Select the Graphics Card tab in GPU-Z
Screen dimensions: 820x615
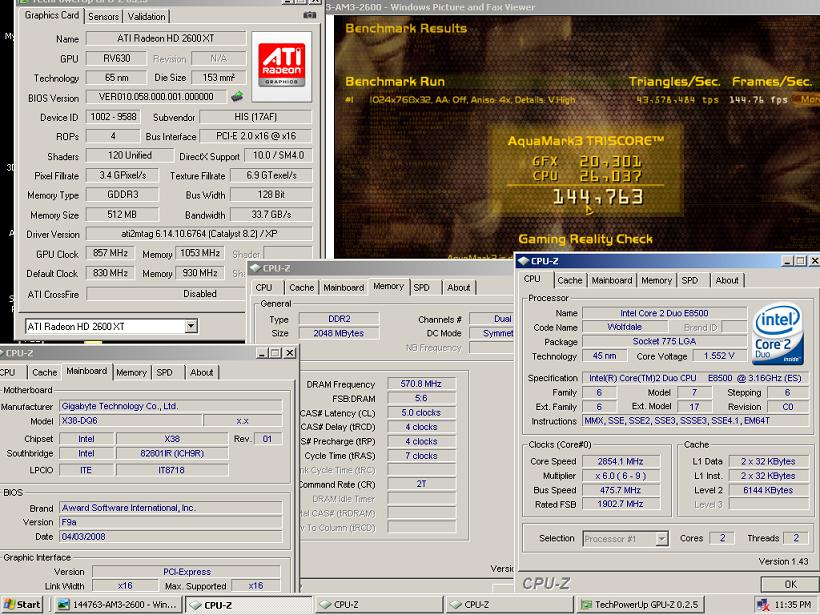click(52, 15)
